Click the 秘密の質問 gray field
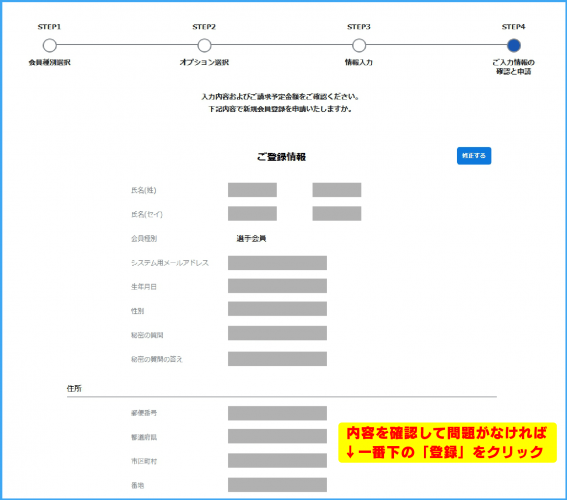567x500 pixels. pos(277,333)
